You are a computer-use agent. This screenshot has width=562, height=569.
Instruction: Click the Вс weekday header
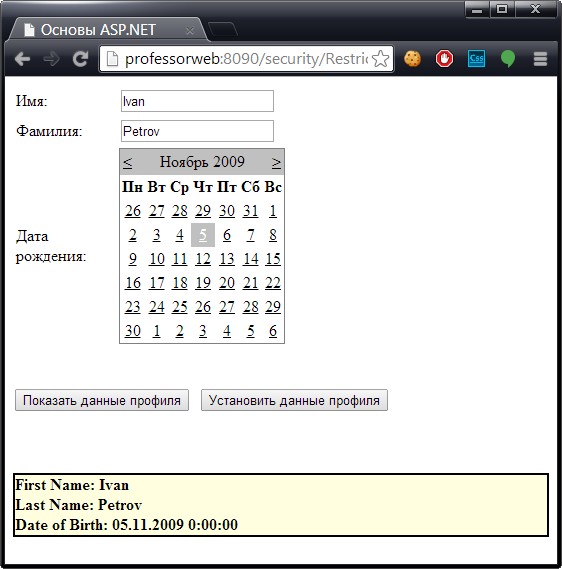coord(273,187)
